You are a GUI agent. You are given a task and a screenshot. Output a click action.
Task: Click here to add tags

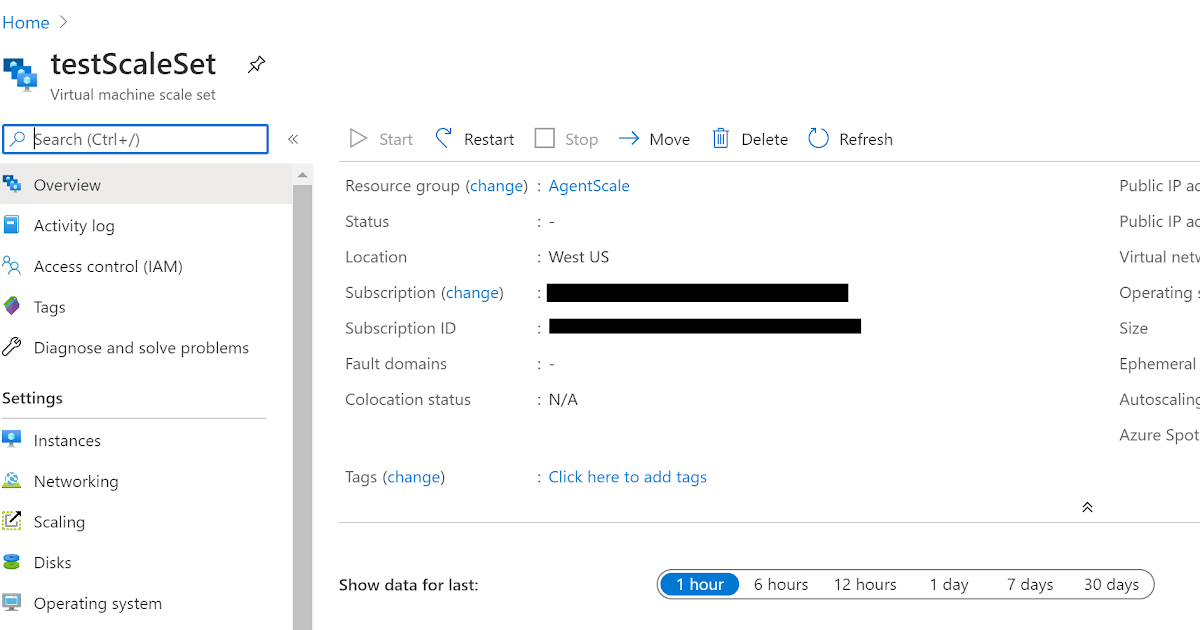pos(627,477)
